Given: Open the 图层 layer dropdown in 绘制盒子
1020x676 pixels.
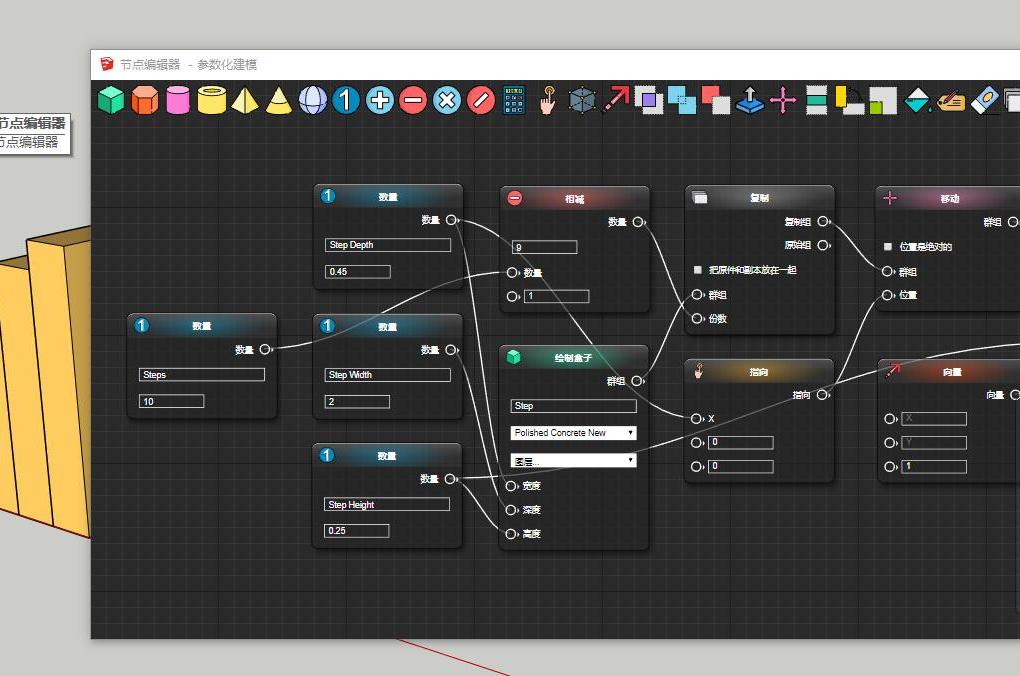Looking at the screenshot, I should pyautogui.click(x=572, y=459).
